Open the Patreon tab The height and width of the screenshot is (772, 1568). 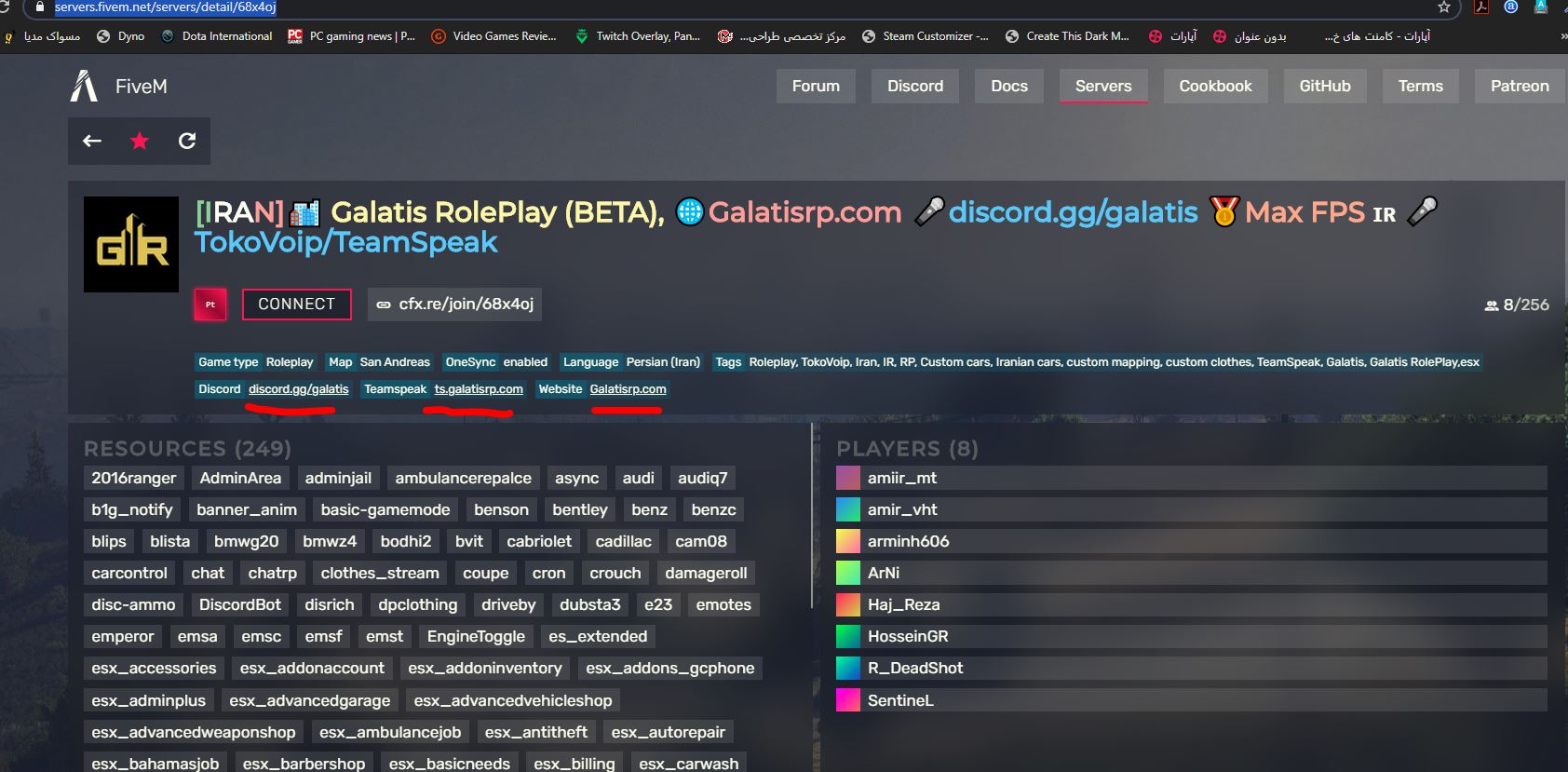(1520, 86)
